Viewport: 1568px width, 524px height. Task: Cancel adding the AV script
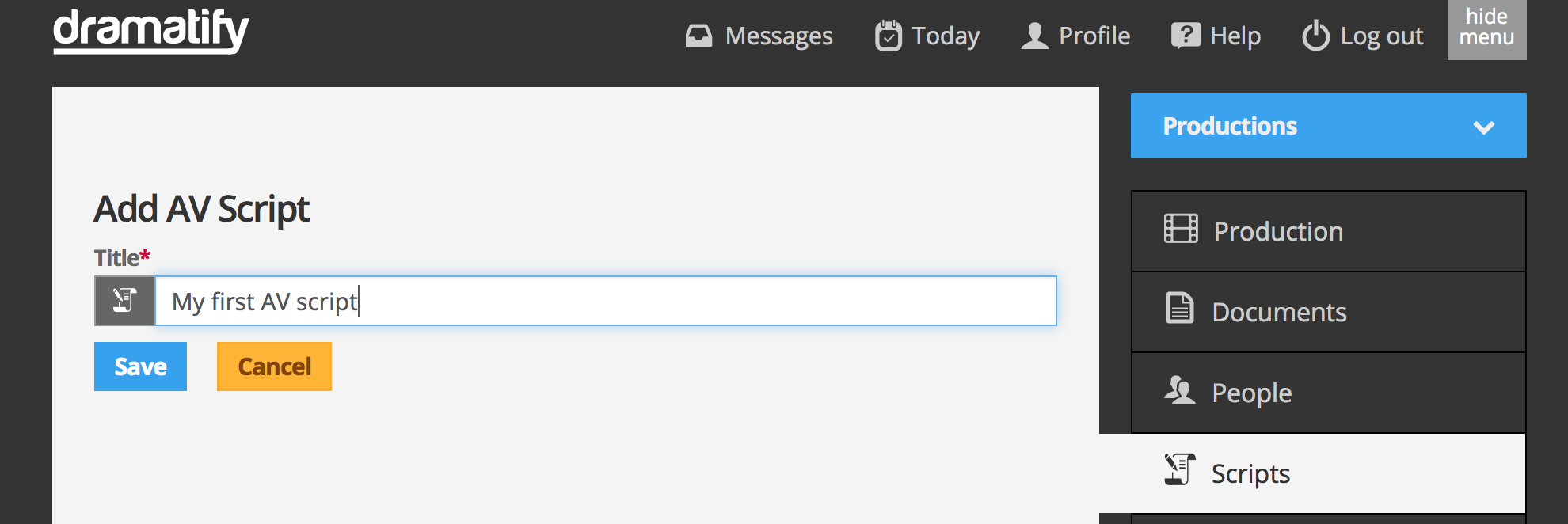point(273,366)
